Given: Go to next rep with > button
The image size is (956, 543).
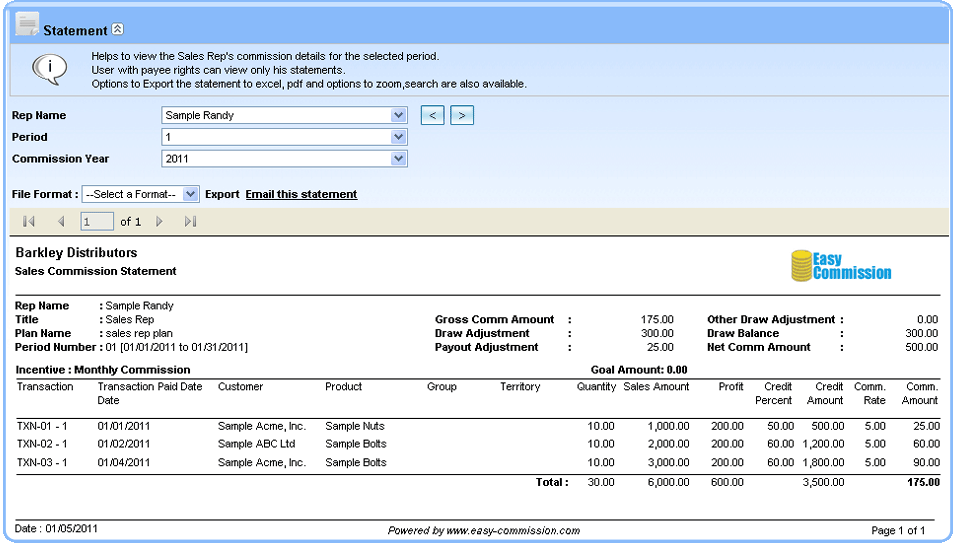Looking at the screenshot, I should point(461,115).
